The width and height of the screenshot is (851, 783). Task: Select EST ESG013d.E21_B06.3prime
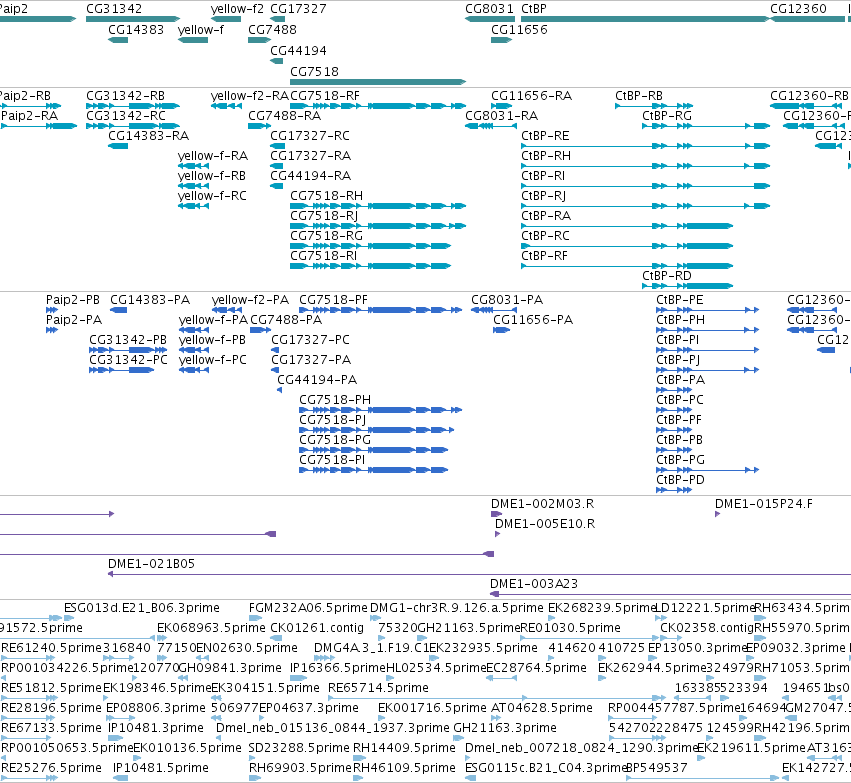(x=142, y=608)
